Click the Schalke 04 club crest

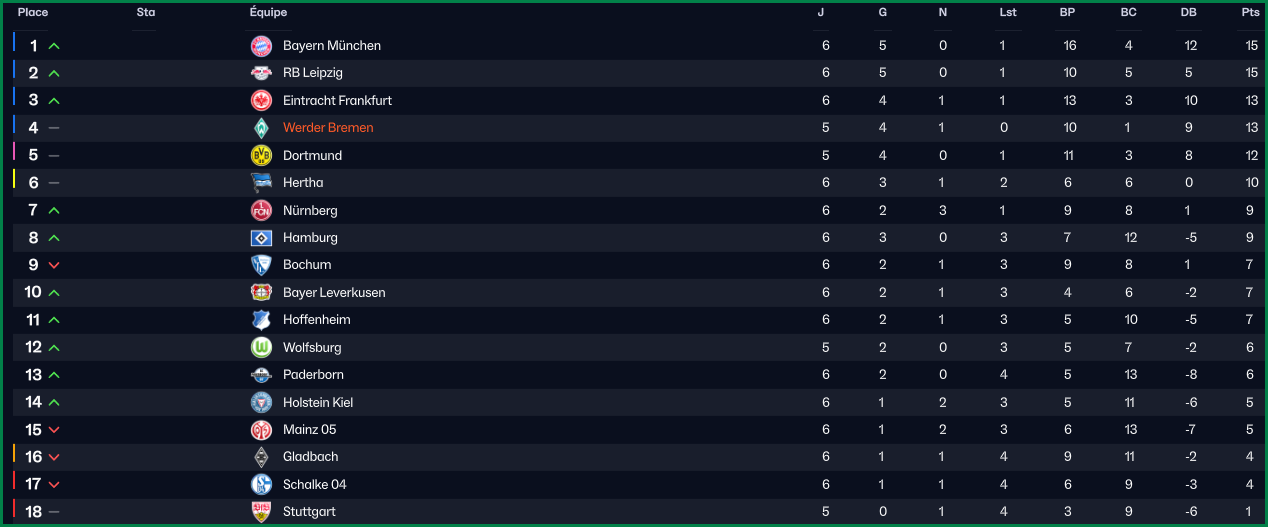(261, 484)
